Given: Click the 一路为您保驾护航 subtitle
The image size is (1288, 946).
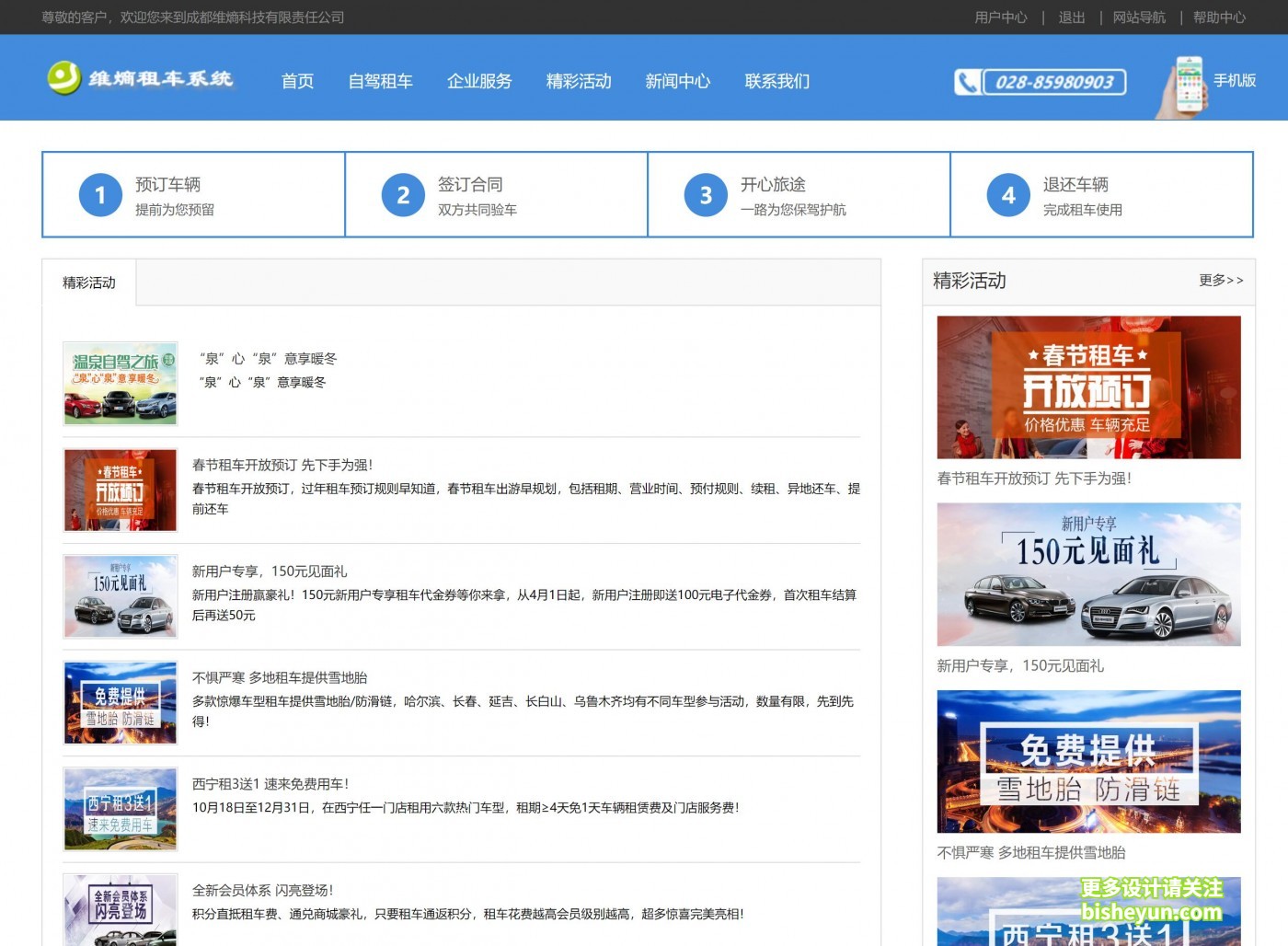Looking at the screenshot, I should click(793, 210).
